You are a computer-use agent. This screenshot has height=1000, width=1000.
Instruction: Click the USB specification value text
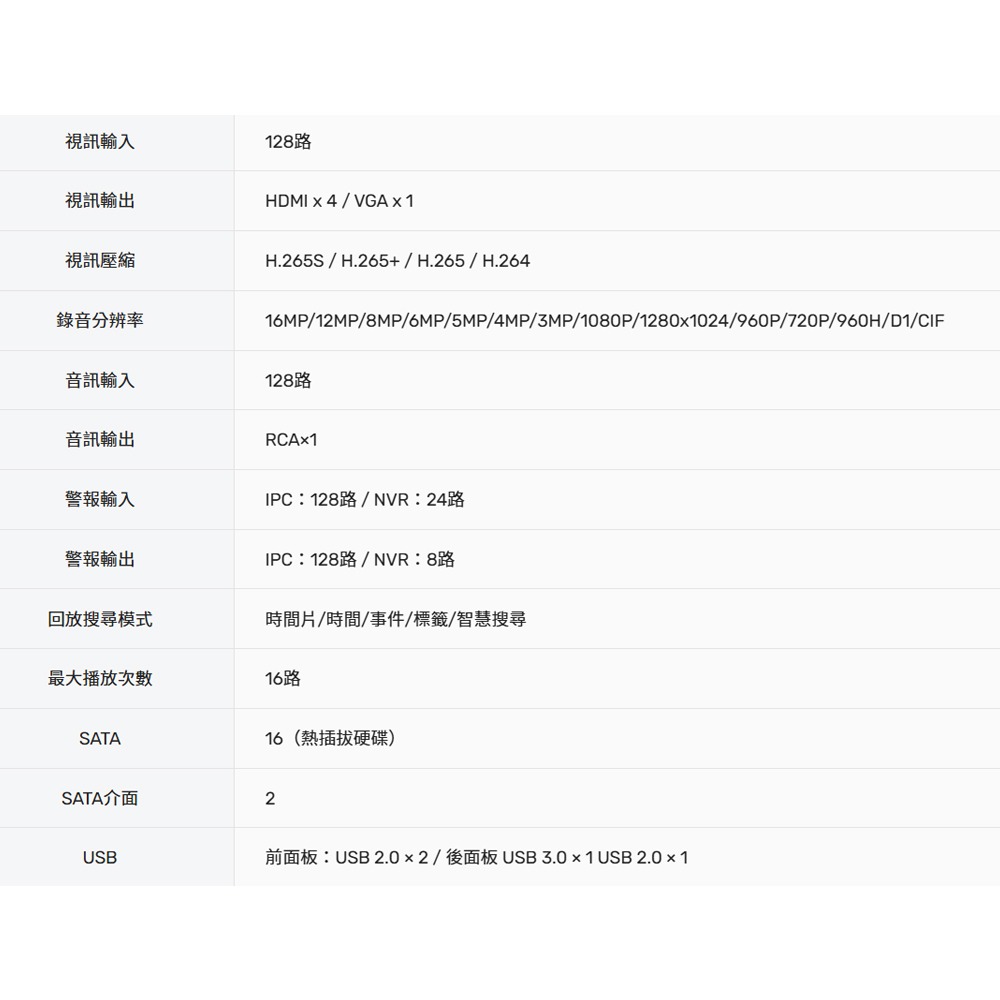[472, 857]
